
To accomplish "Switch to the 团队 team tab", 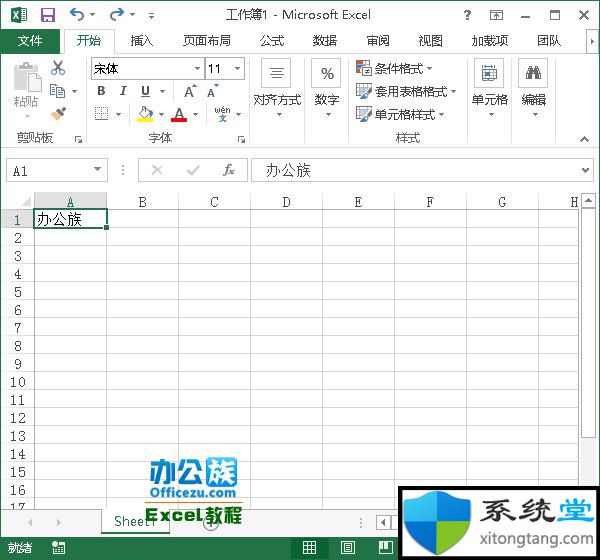I will (x=549, y=41).
